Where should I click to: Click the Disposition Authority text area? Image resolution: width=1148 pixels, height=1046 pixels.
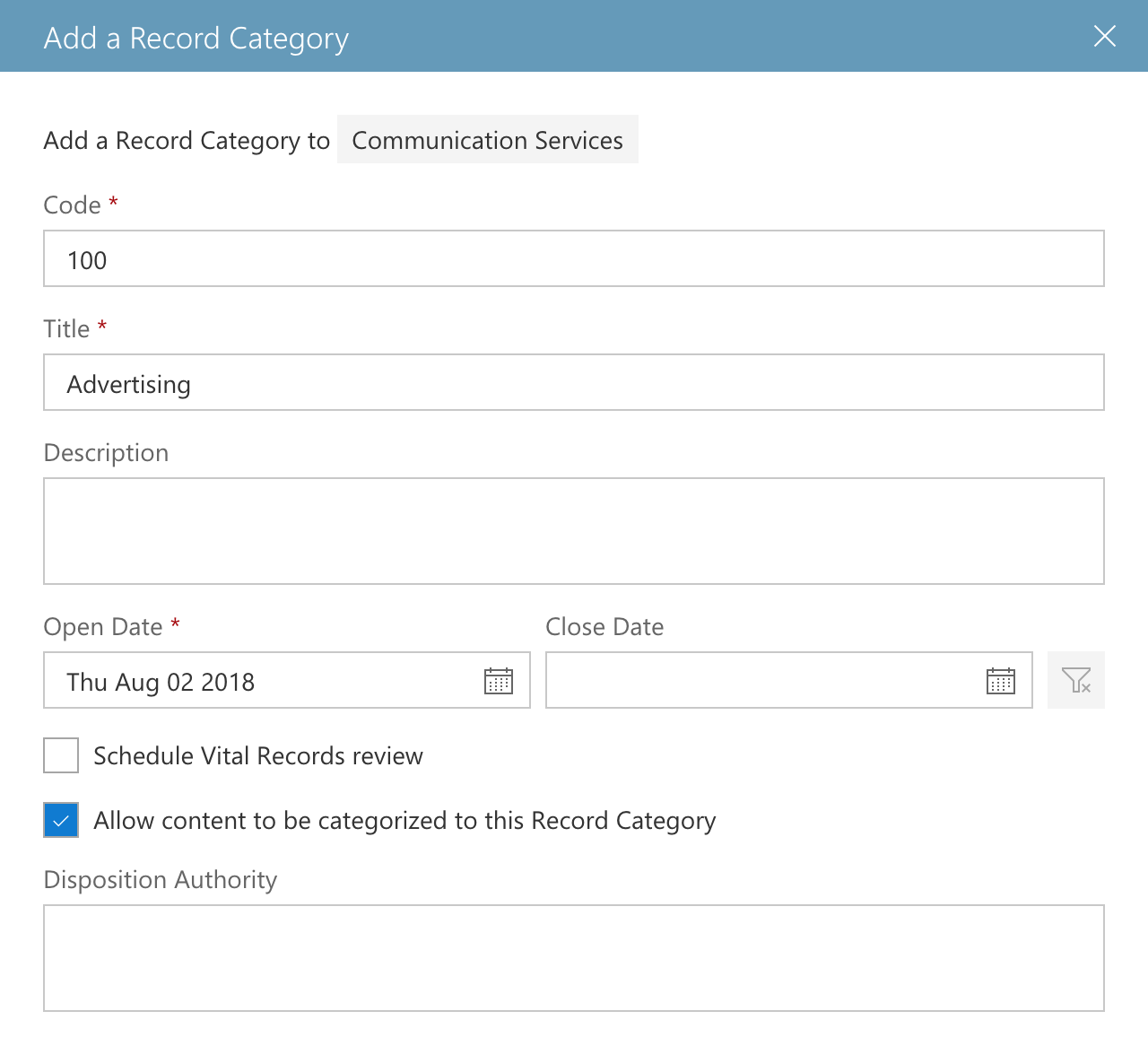[x=574, y=958]
